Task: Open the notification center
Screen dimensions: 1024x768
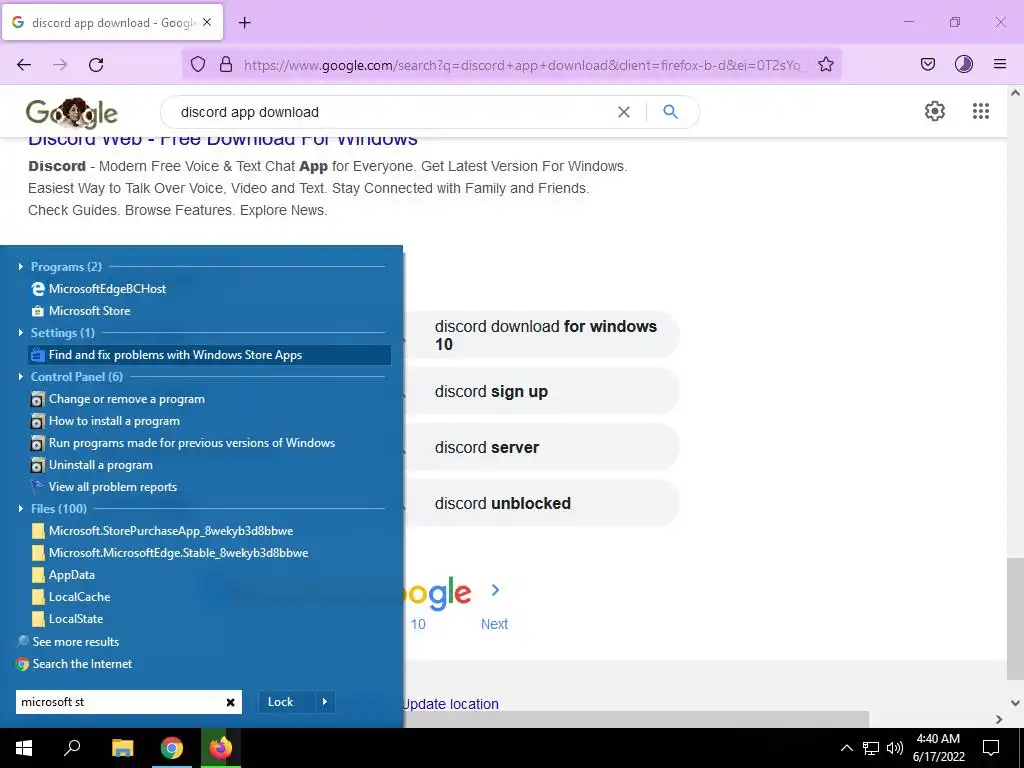Action: 991,748
